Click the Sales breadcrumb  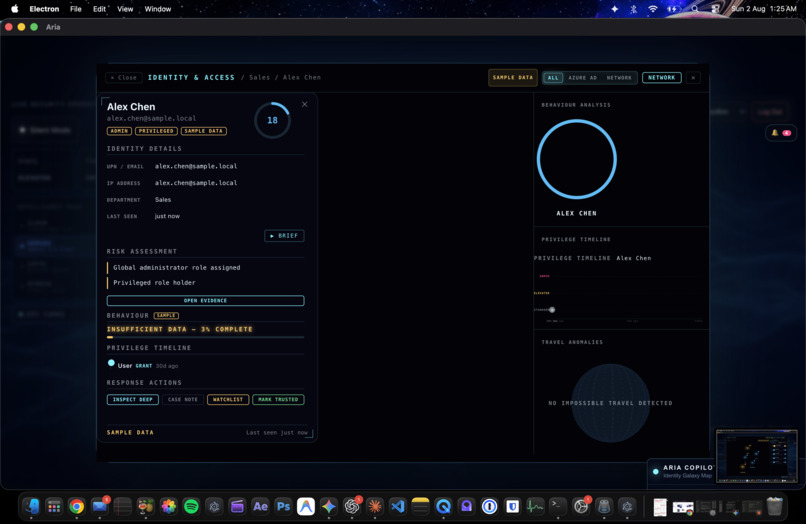coord(260,78)
